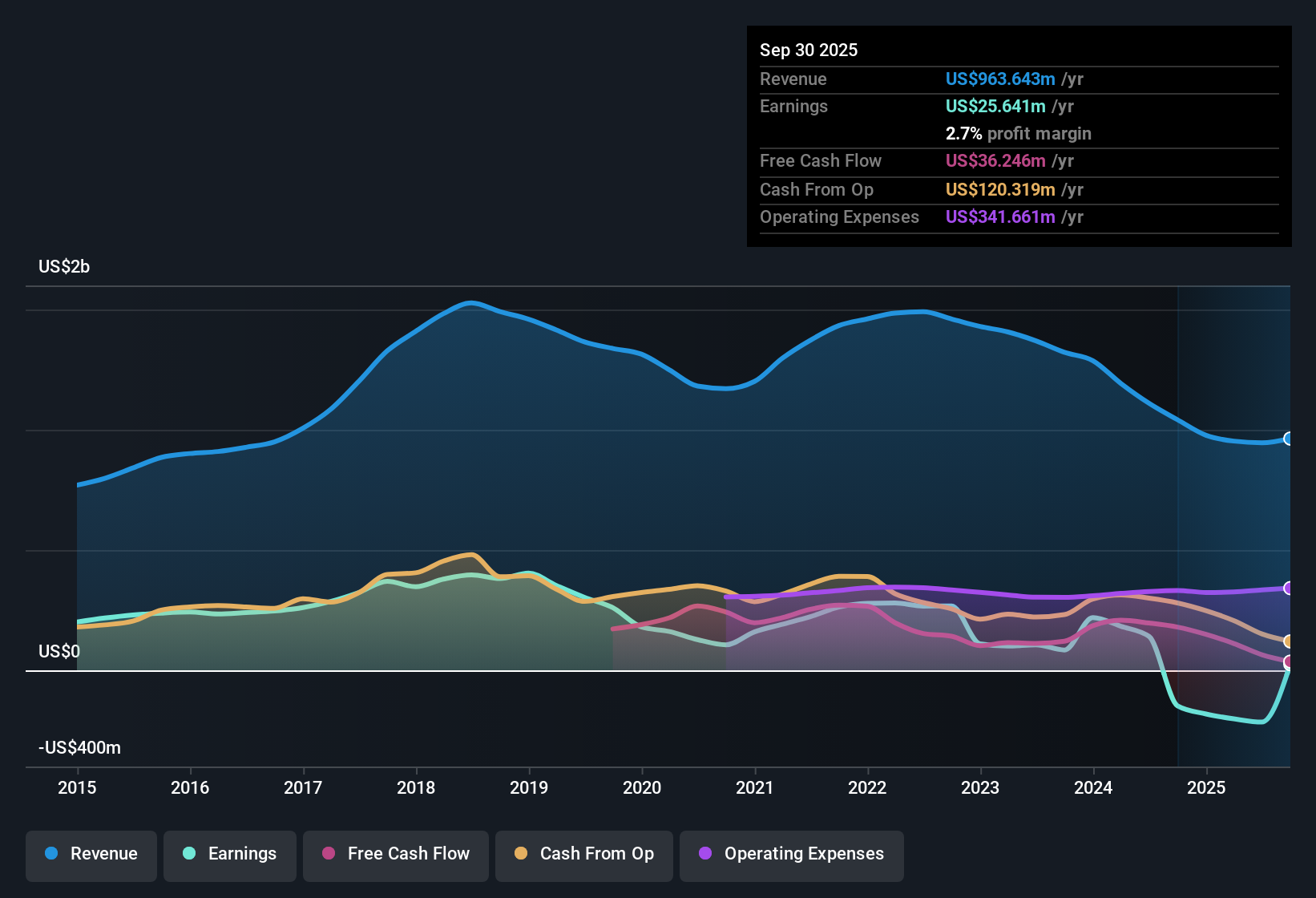This screenshot has width=1316, height=898.
Task: Toggle the Earnings series visibility
Action: [230, 854]
